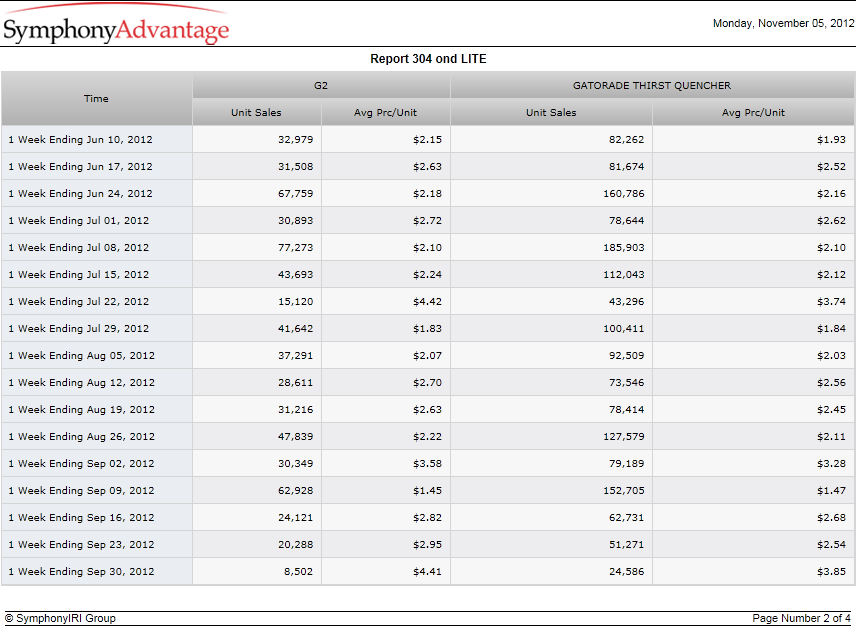
Task: Click G2 average price $1.45
Action: pyautogui.click(x=427, y=491)
